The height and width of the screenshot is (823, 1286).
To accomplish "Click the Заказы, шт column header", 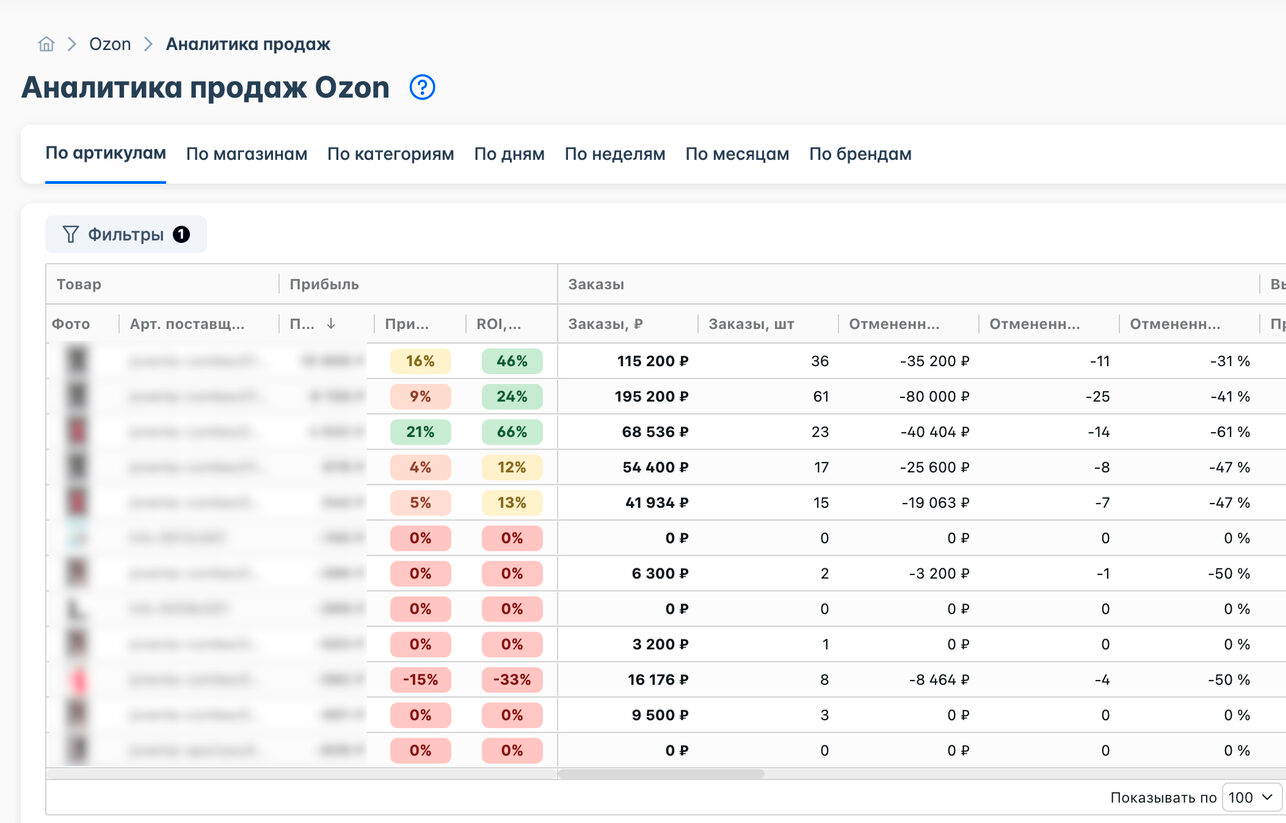I will pyautogui.click(x=768, y=324).
